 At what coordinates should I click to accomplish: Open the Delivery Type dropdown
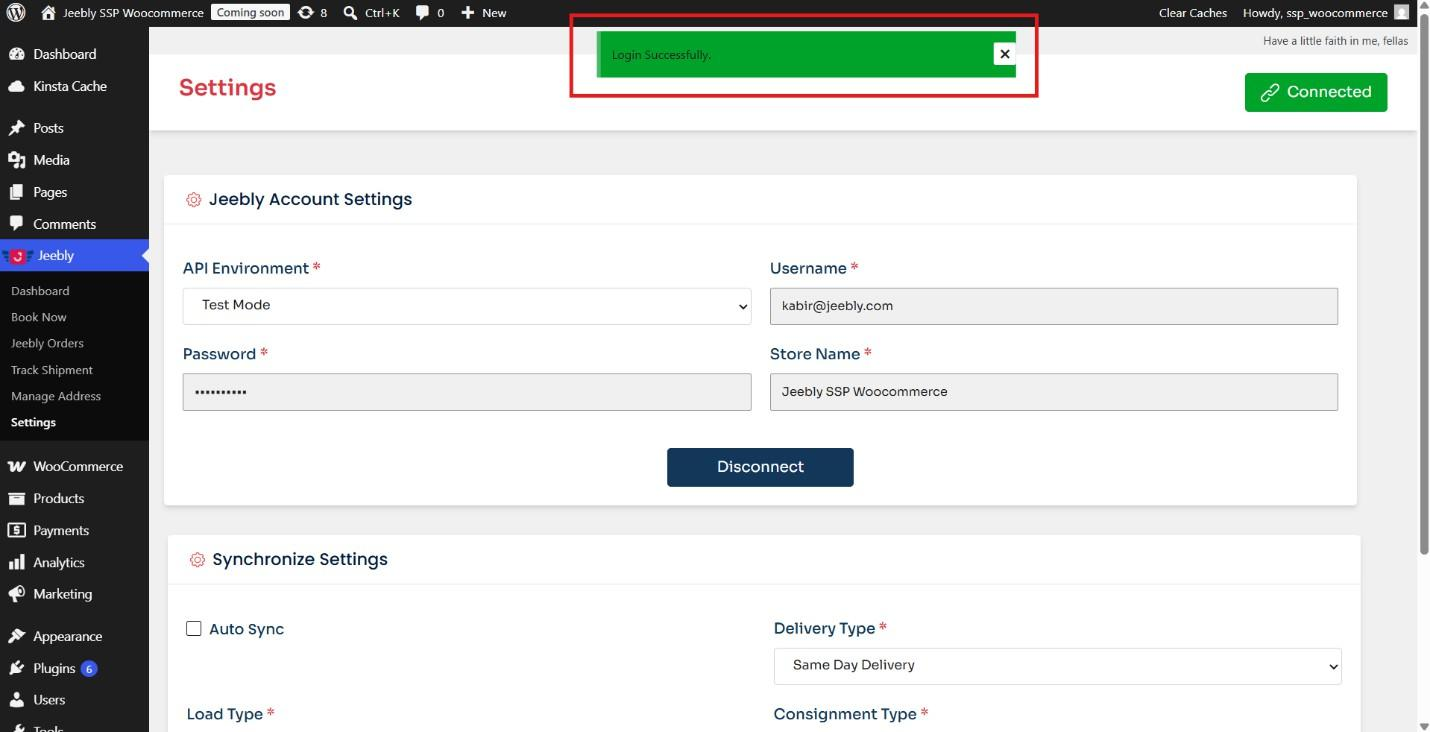click(x=1057, y=666)
